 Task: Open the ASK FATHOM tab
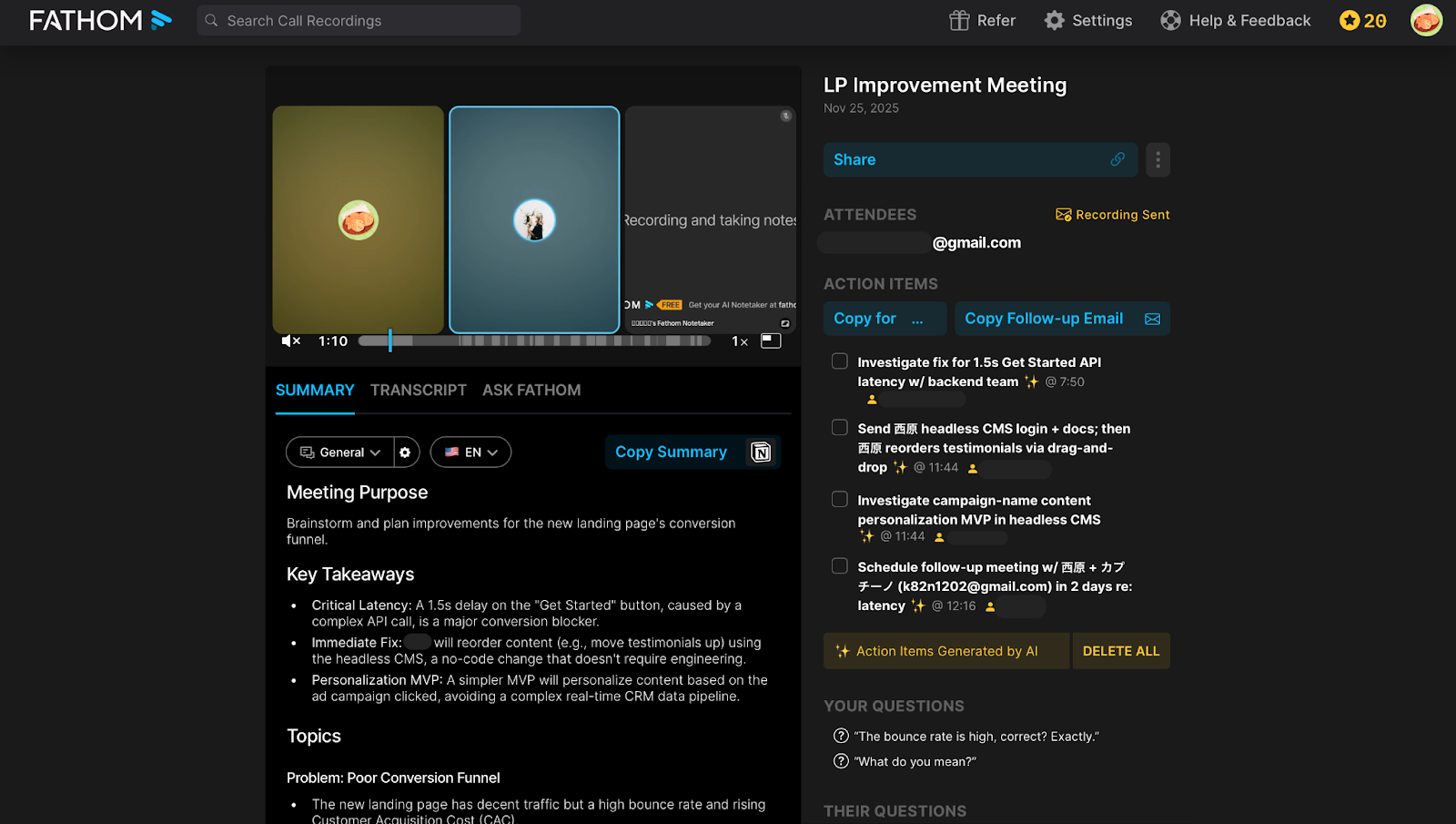531,391
